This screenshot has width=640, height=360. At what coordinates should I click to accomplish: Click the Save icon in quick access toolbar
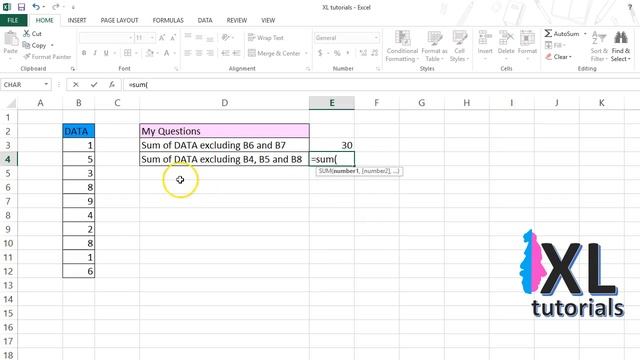pos(21,7)
